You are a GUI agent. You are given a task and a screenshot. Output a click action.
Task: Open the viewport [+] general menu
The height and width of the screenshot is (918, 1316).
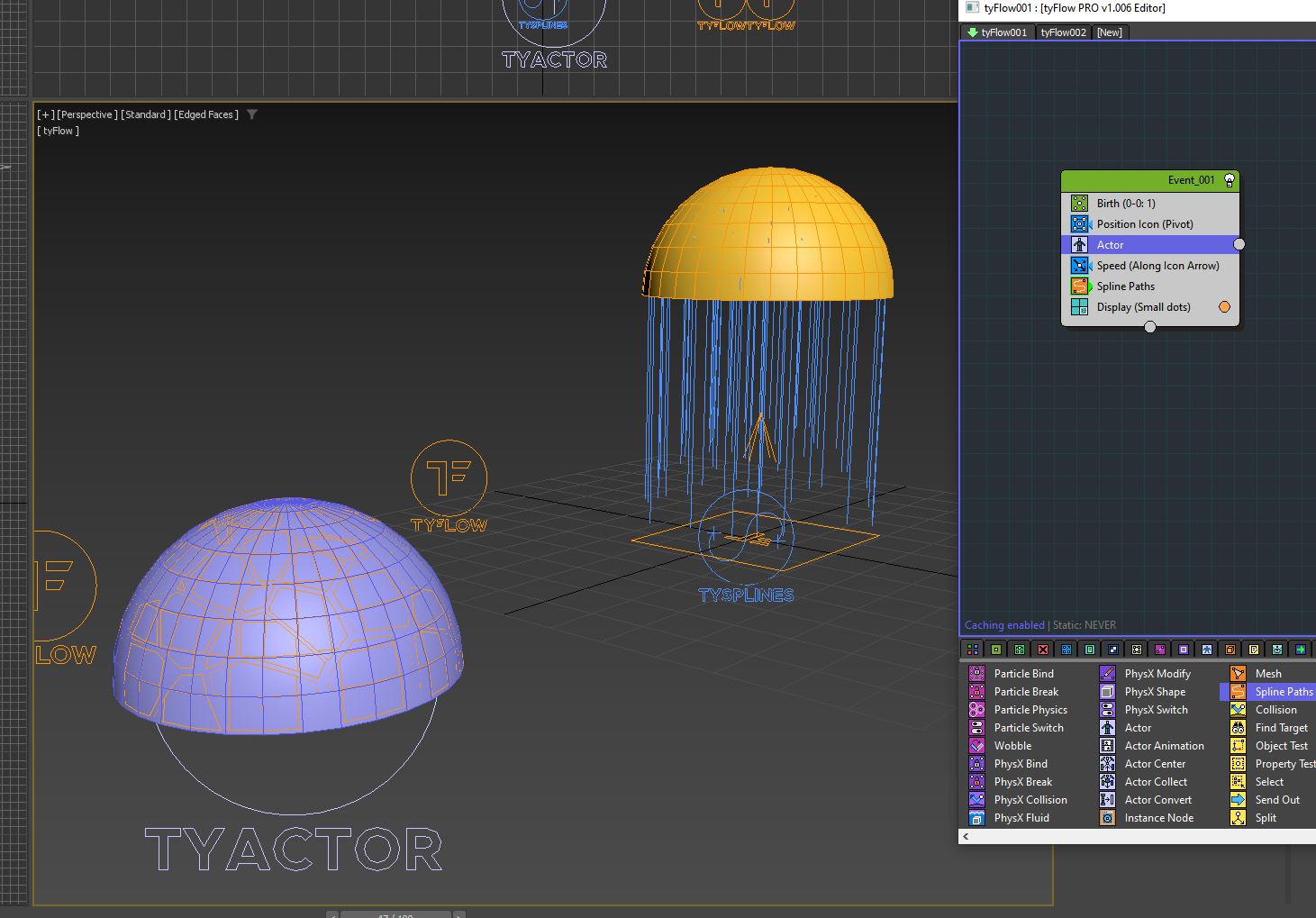pyautogui.click(x=45, y=114)
